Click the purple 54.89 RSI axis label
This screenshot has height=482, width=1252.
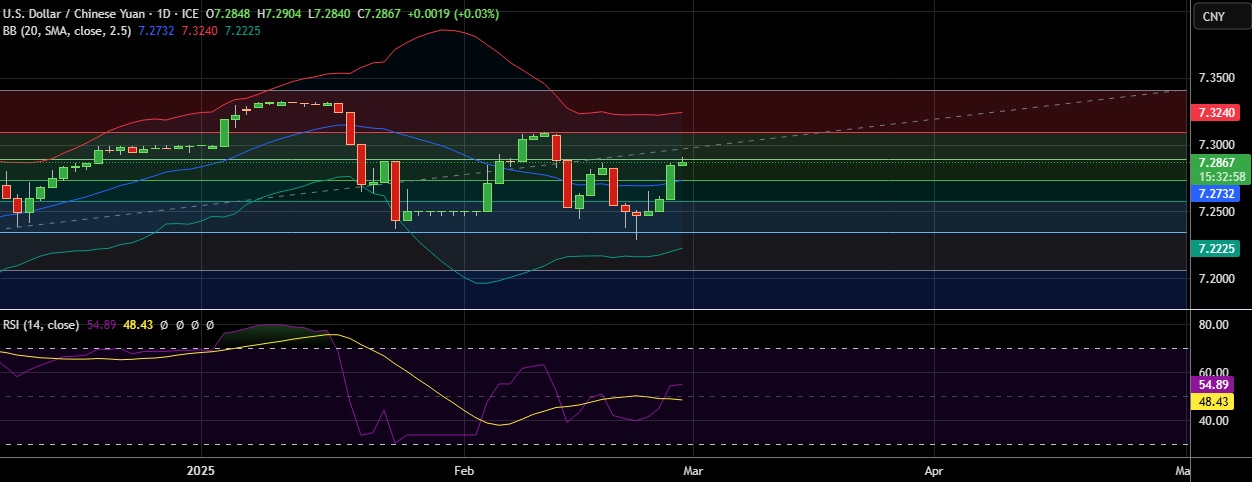pyautogui.click(x=1213, y=384)
